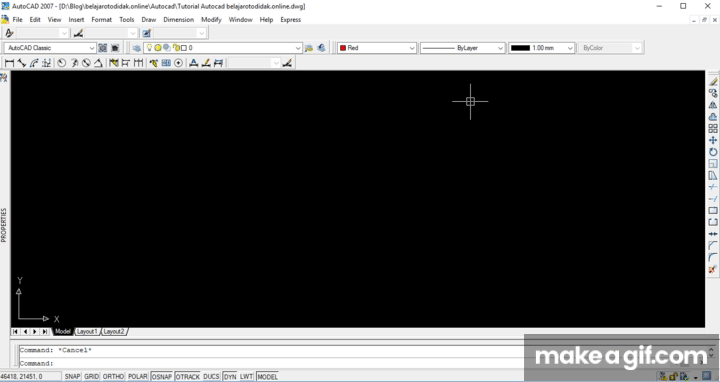Toggle OSNAP in the status bar
The height and width of the screenshot is (382, 720).
click(x=162, y=376)
